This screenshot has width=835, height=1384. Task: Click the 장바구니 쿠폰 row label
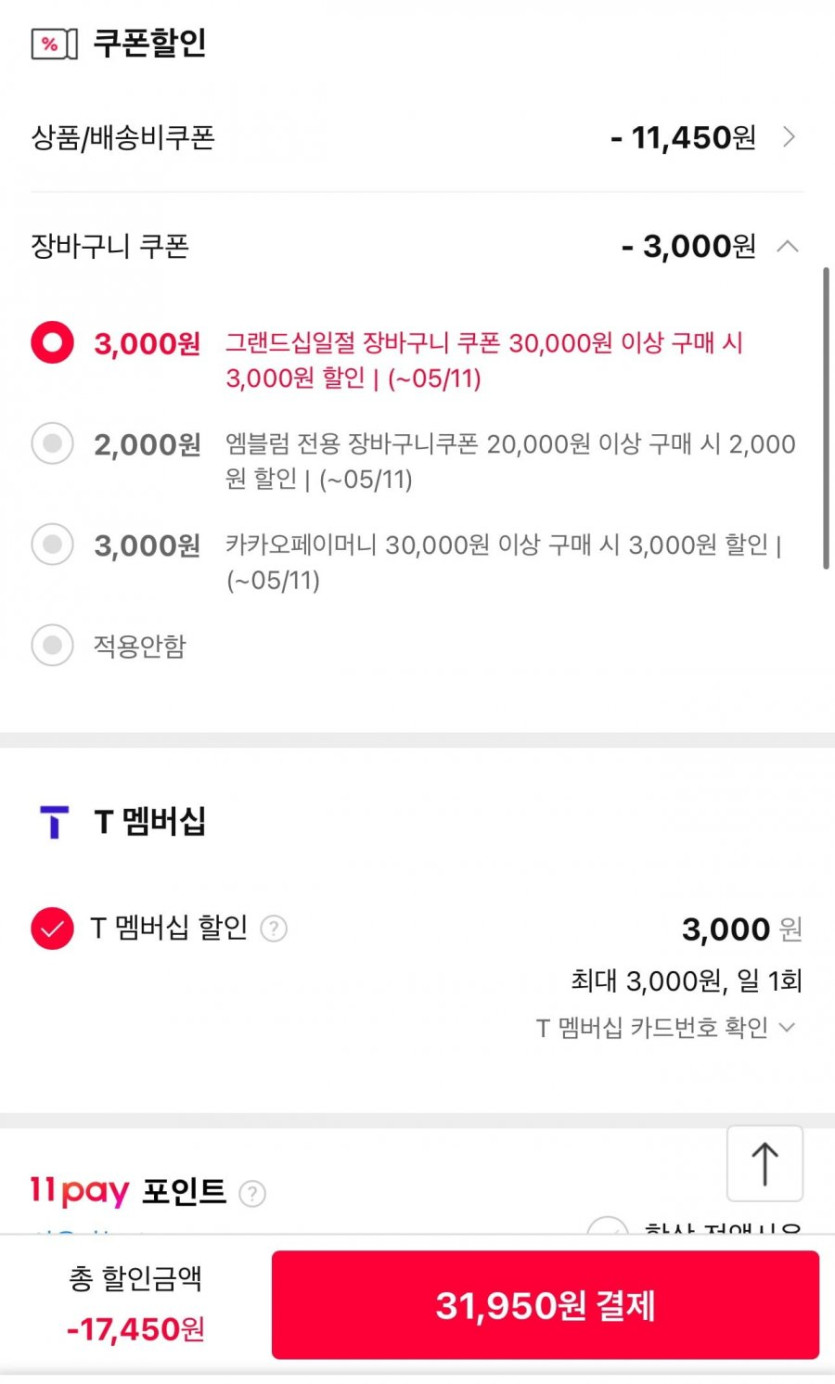pos(110,246)
